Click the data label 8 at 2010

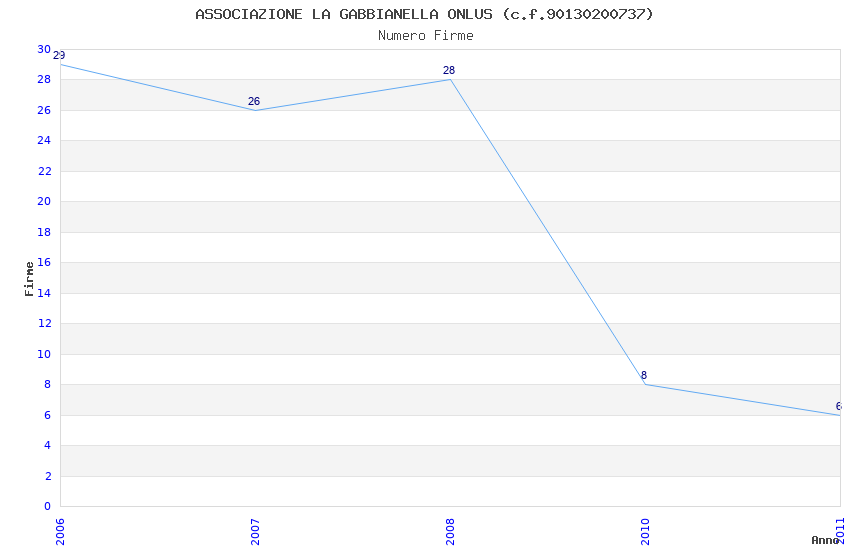tap(644, 375)
